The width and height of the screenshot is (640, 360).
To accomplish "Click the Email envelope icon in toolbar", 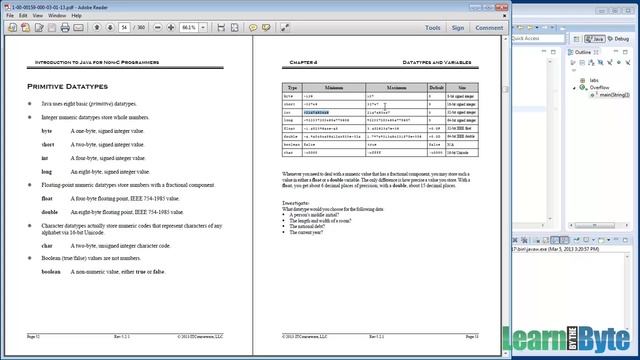I will point(78,28).
